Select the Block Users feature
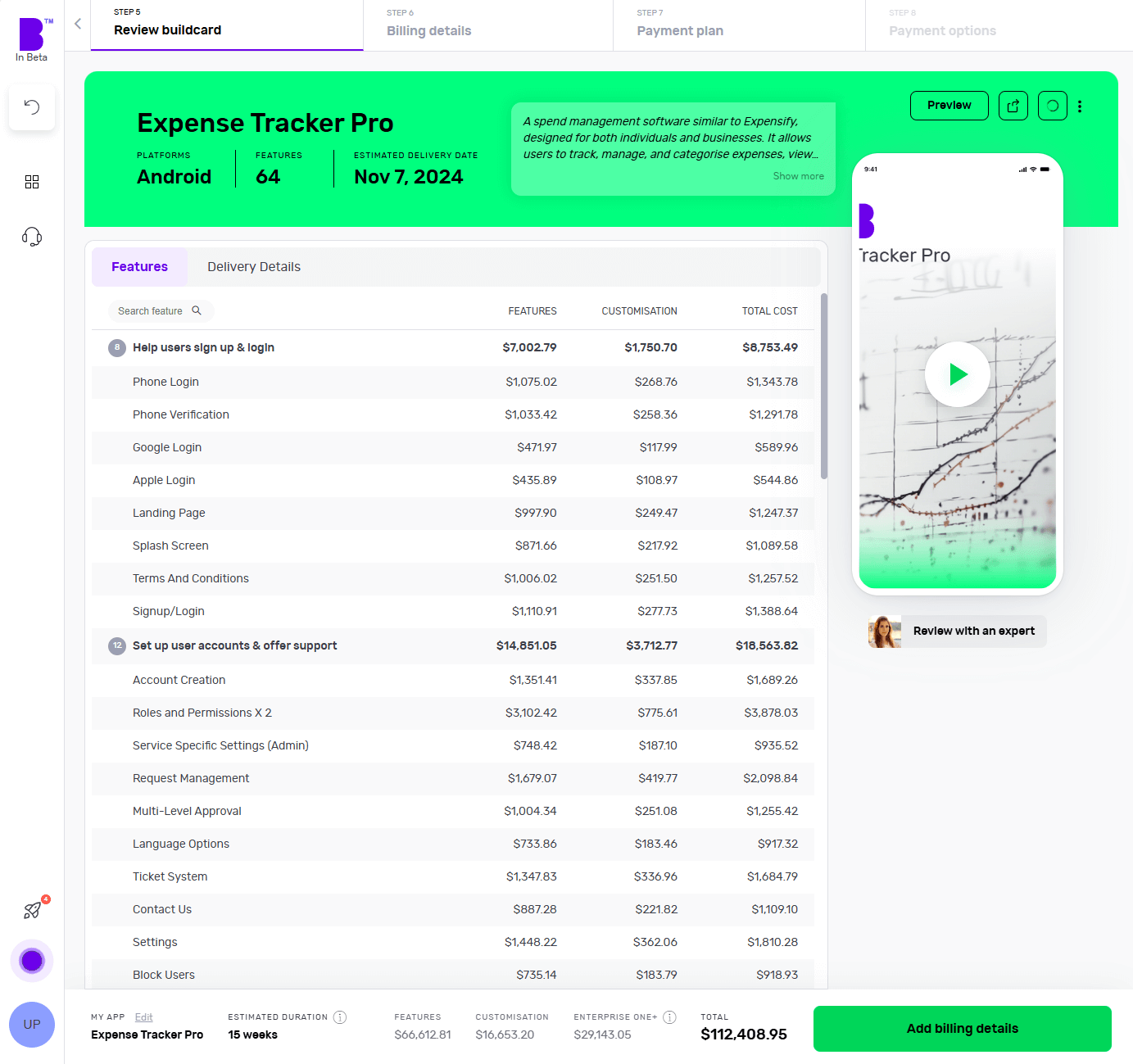Image resolution: width=1133 pixels, height=1064 pixels. point(453,975)
